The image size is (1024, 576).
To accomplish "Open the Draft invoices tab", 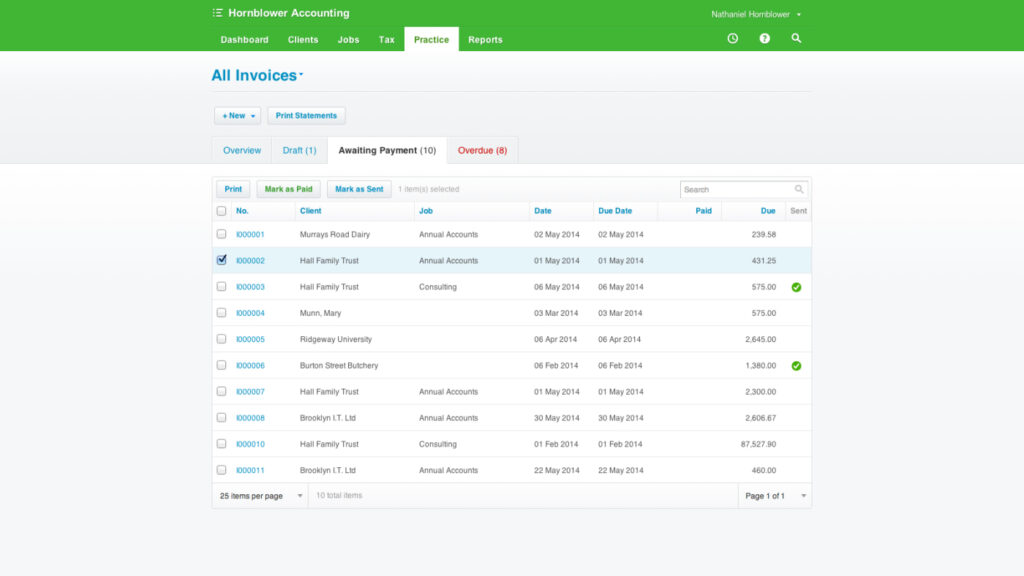I will (299, 149).
